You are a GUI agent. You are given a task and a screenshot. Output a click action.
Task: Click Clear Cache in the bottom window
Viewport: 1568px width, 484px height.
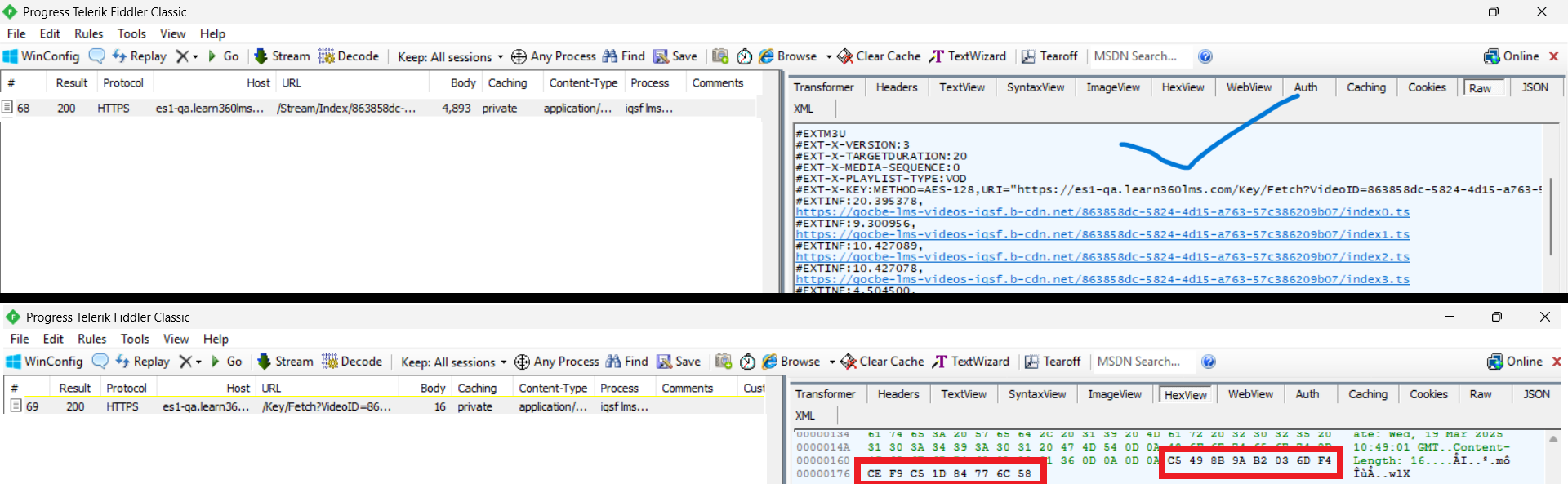883,362
